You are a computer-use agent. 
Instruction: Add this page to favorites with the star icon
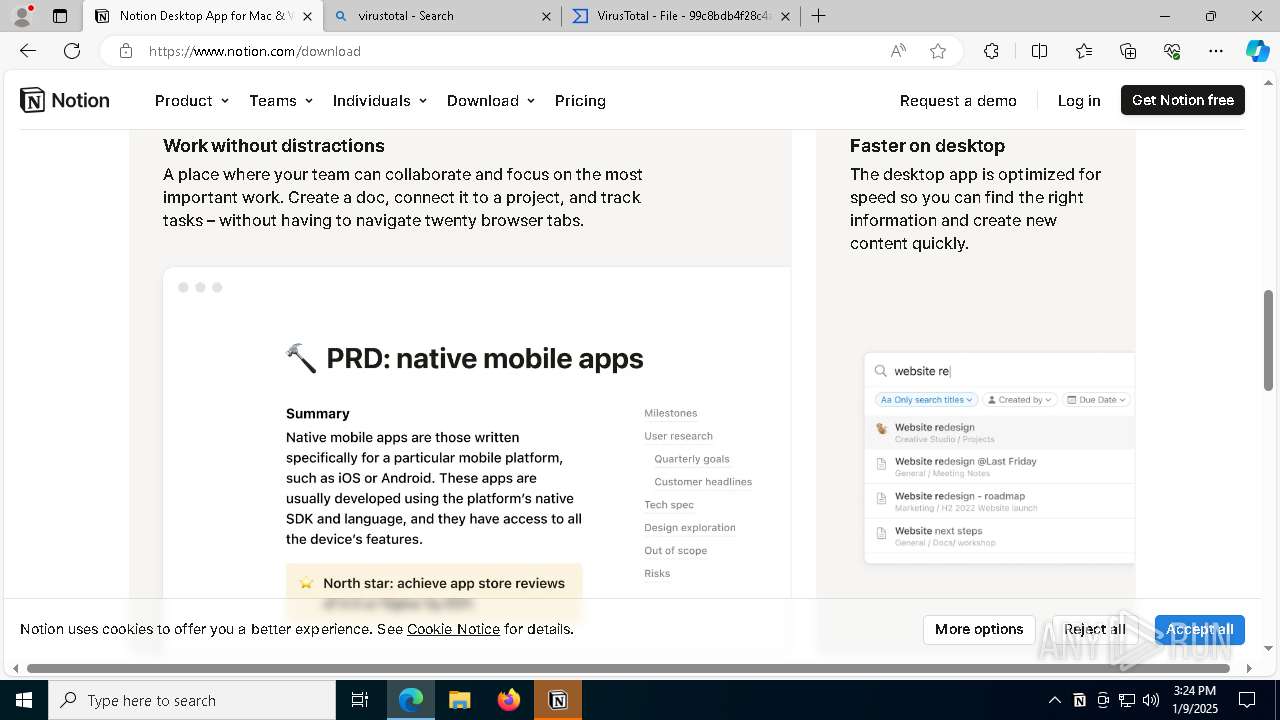point(938,51)
